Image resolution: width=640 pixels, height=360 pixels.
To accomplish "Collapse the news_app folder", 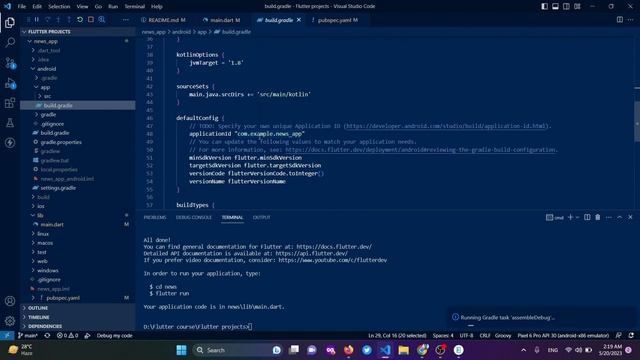I will coord(78,41).
